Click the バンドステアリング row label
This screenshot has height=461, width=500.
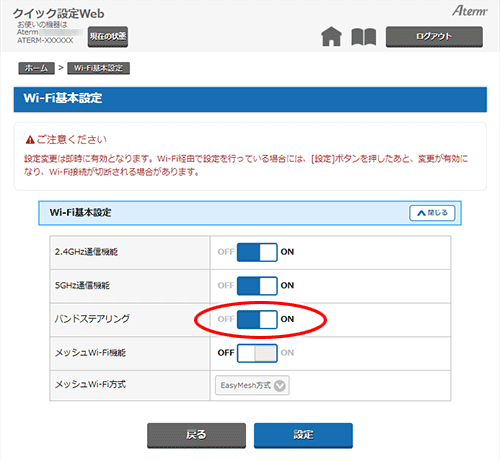coord(92,319)
